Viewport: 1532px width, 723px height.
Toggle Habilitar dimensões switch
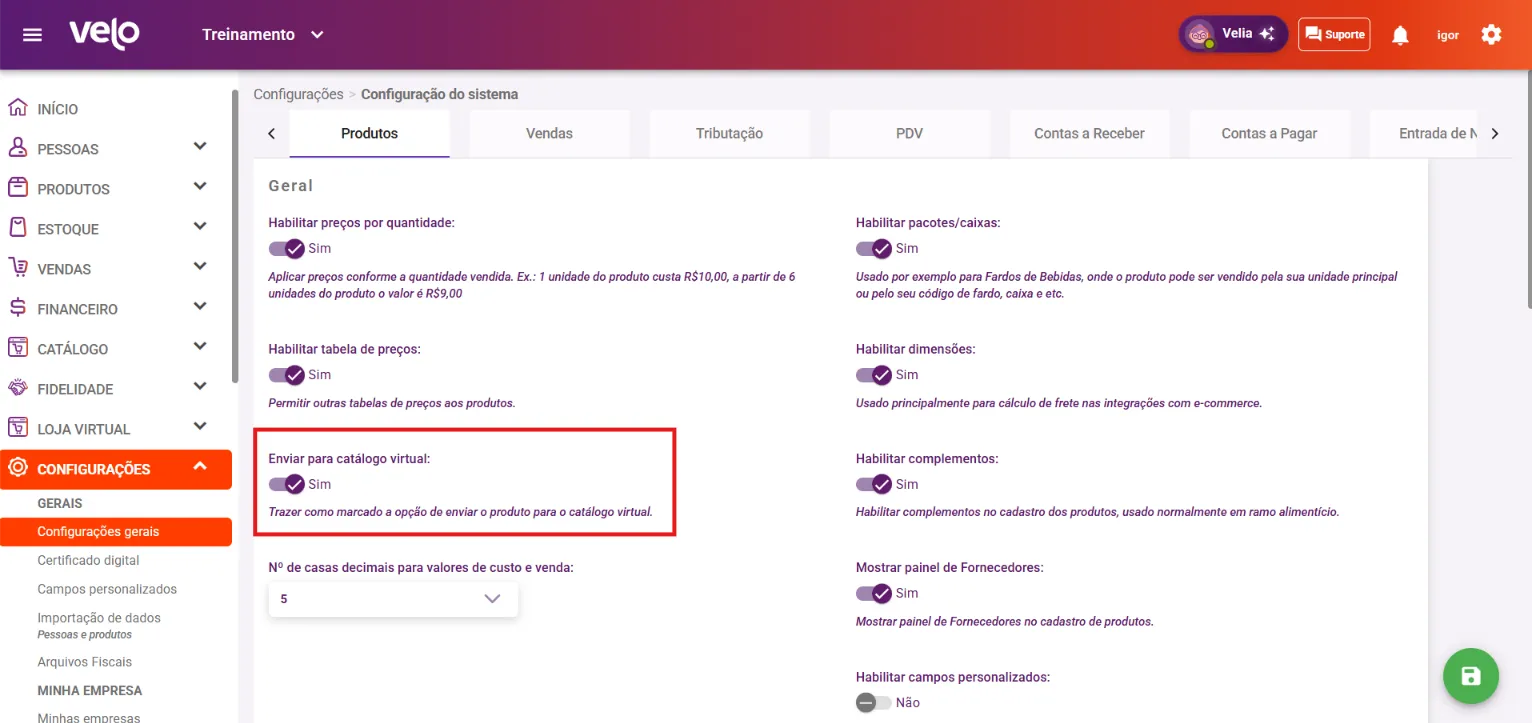873,375
